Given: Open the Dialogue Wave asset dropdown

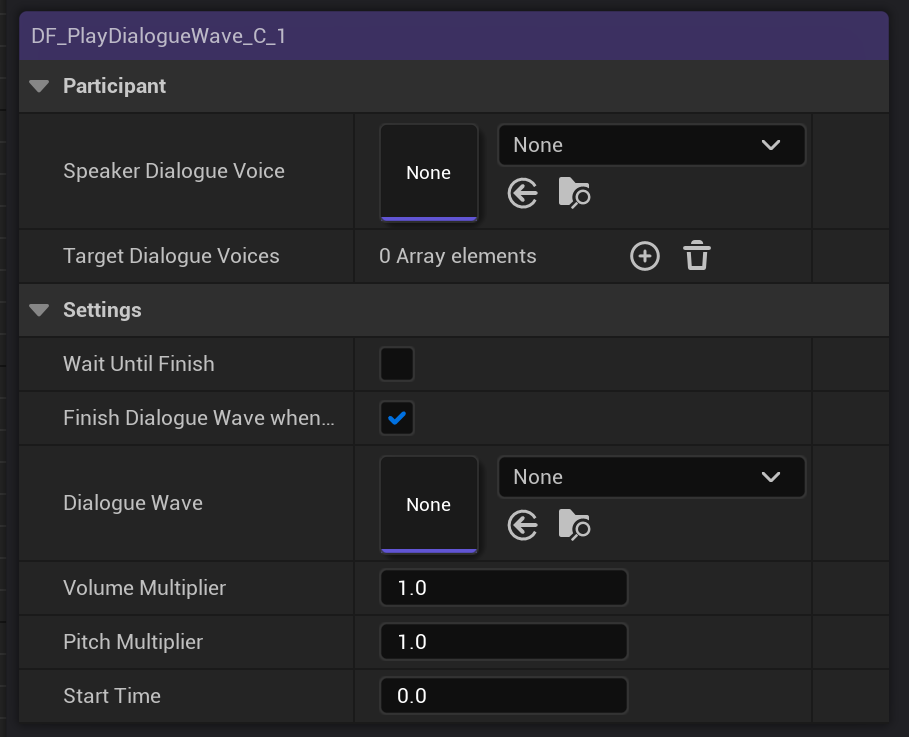Looking at the screenshot, I should click(x=651, y=477).
